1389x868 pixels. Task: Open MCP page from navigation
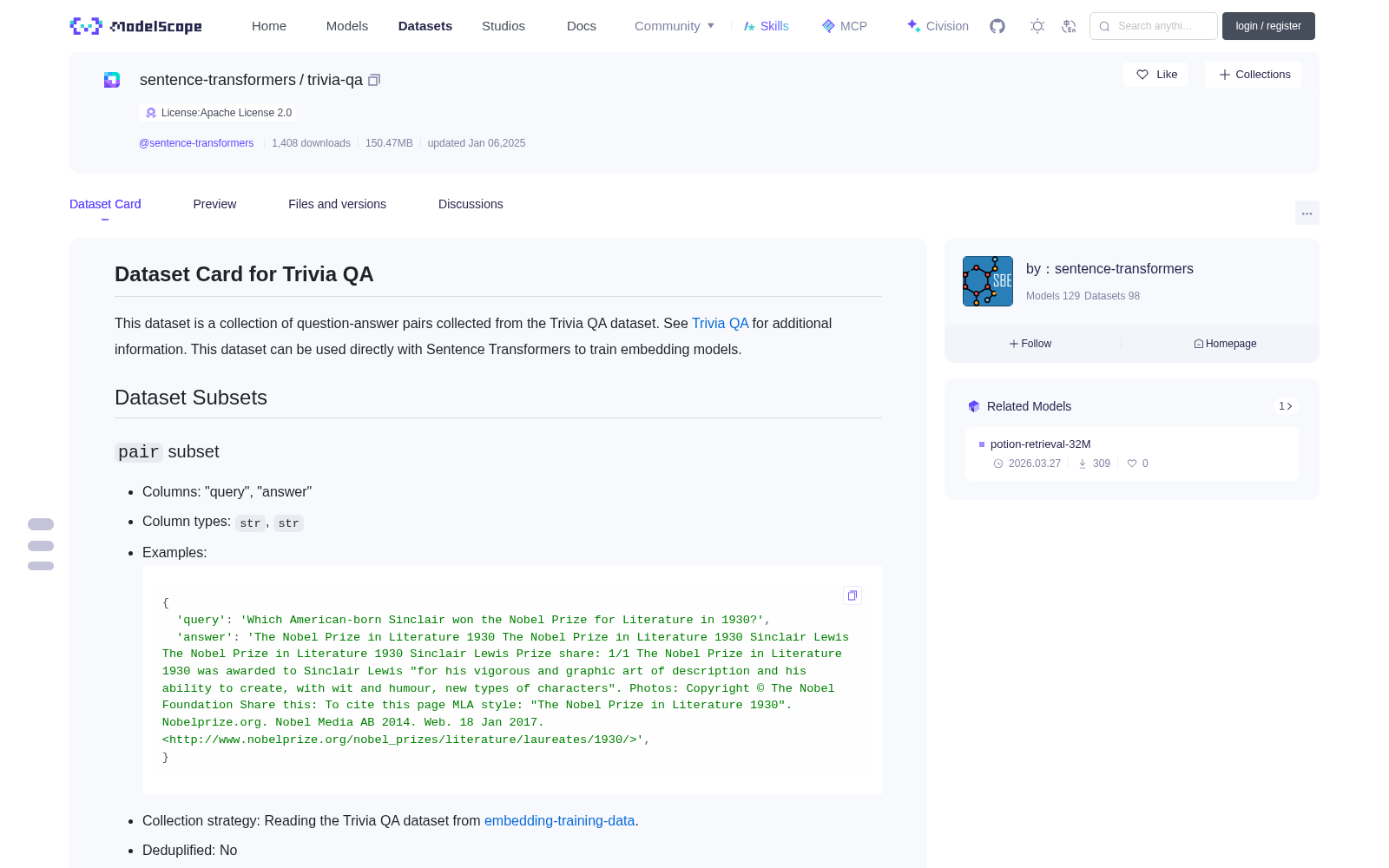(845, 26)
